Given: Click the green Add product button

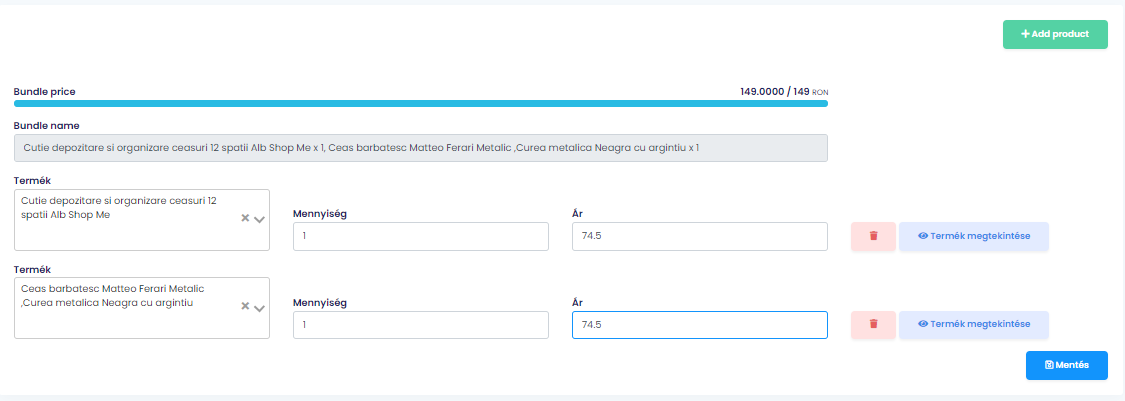Looking at the screenshot, I should pos(1055,34).
